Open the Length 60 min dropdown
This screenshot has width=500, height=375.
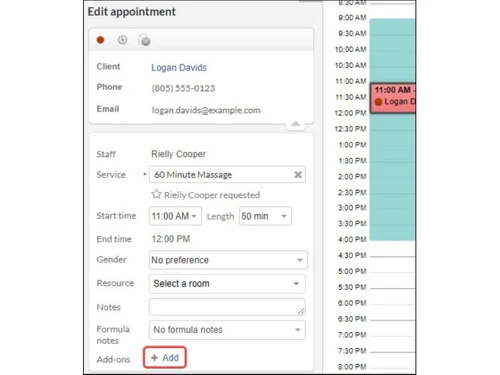tap(265, 216)
